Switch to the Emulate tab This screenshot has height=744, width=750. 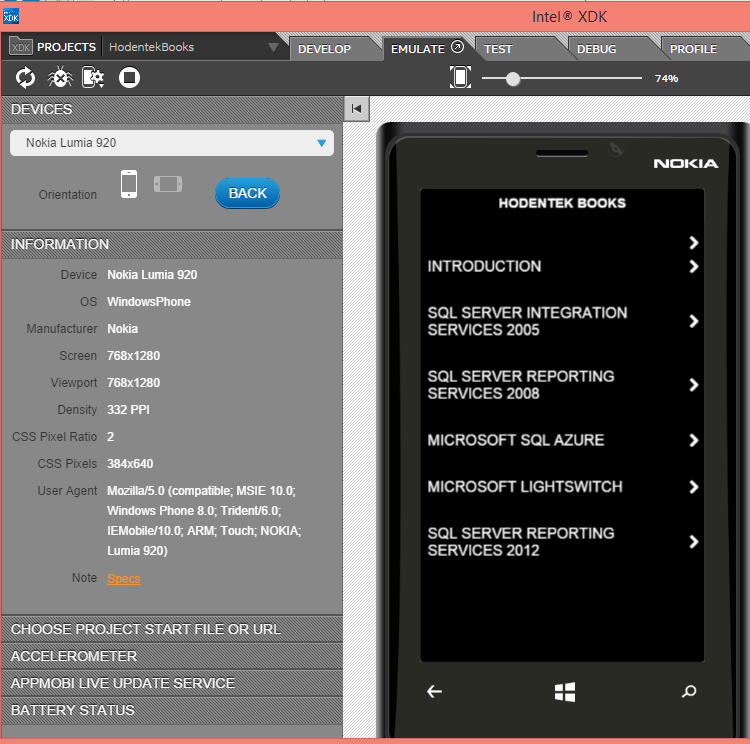(x=418, y=49)
